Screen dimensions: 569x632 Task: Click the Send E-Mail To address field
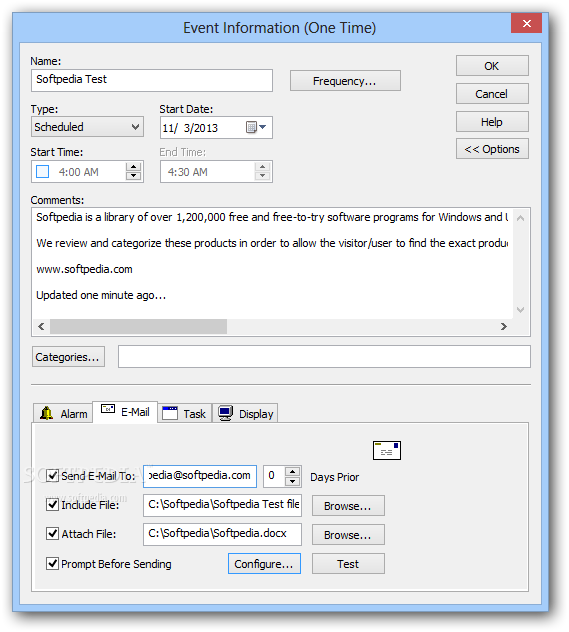tap(200, 476)
